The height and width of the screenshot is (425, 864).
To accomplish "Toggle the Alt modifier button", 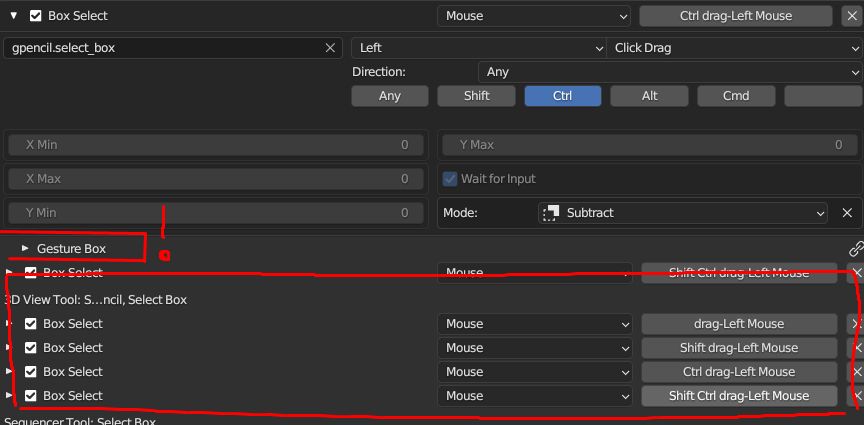I will (x=650, y=96).
